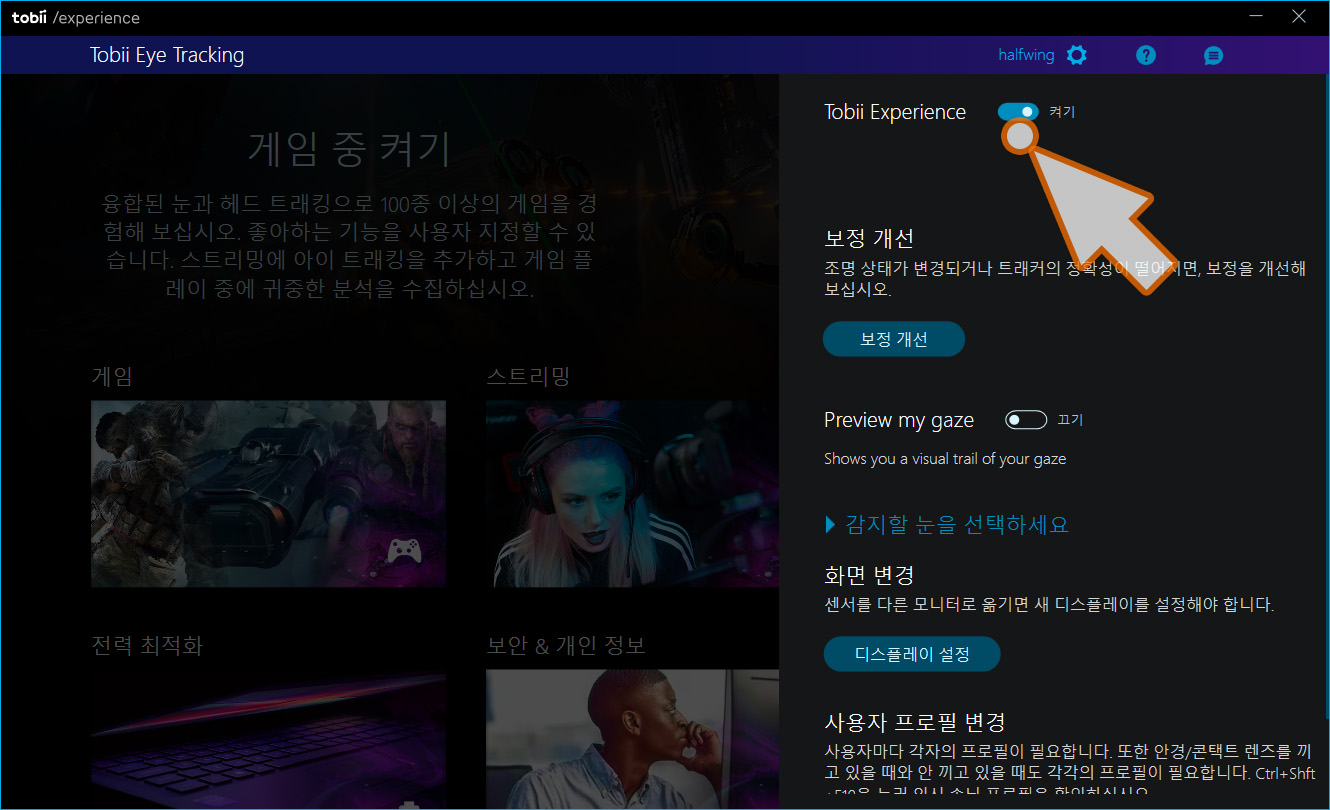
Task: Open the 게임 thumbnail card
Action: (268, 494)
